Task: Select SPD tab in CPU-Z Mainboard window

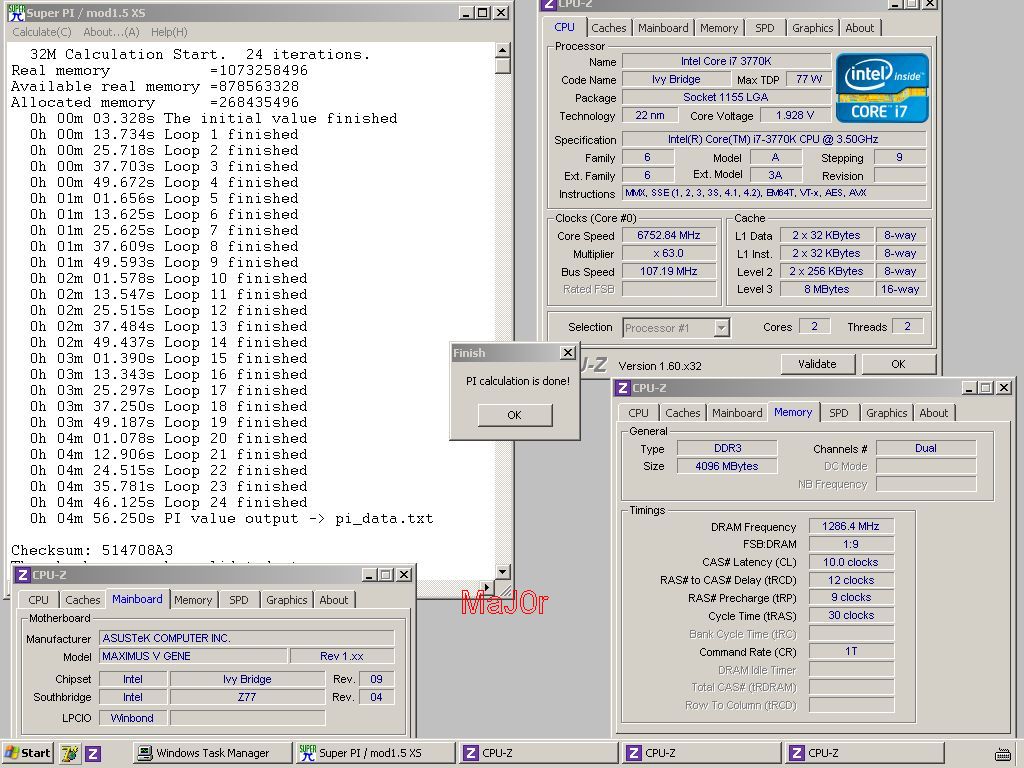Action: pyautogui.click(x=238, y=600)
